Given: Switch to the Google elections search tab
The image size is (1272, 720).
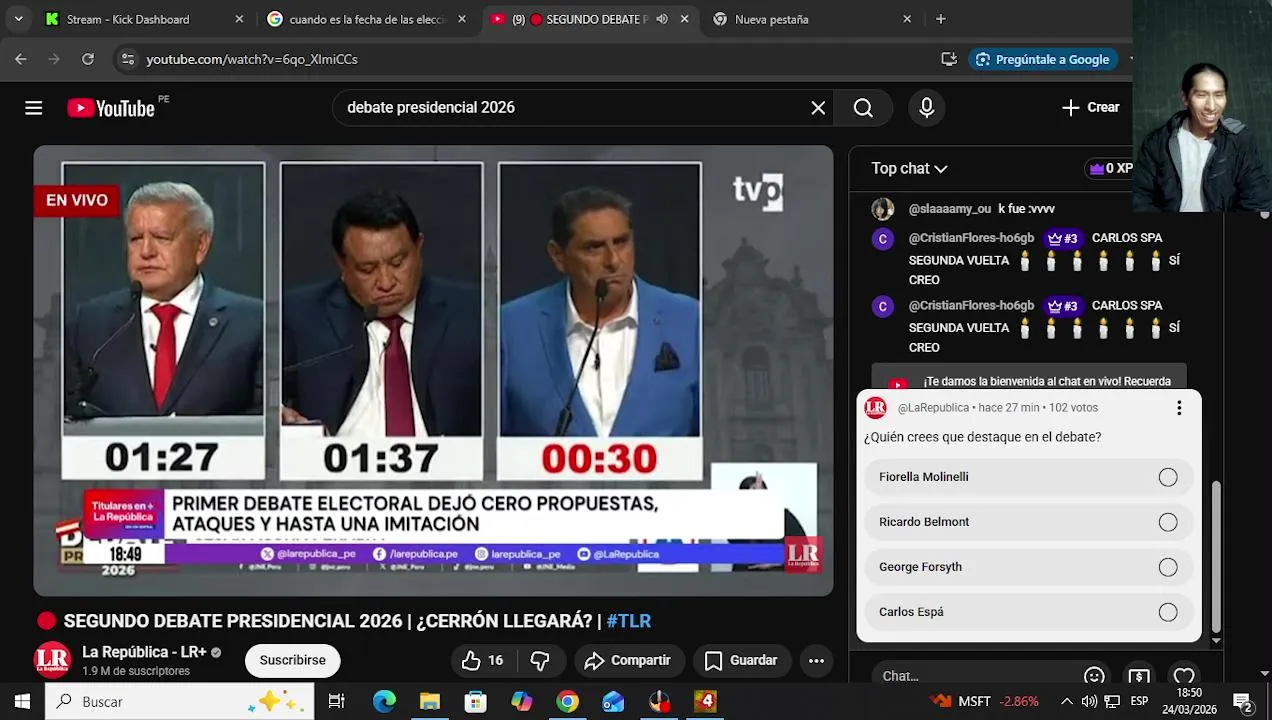Looking at the screenshot, I should tap(365, 19).
